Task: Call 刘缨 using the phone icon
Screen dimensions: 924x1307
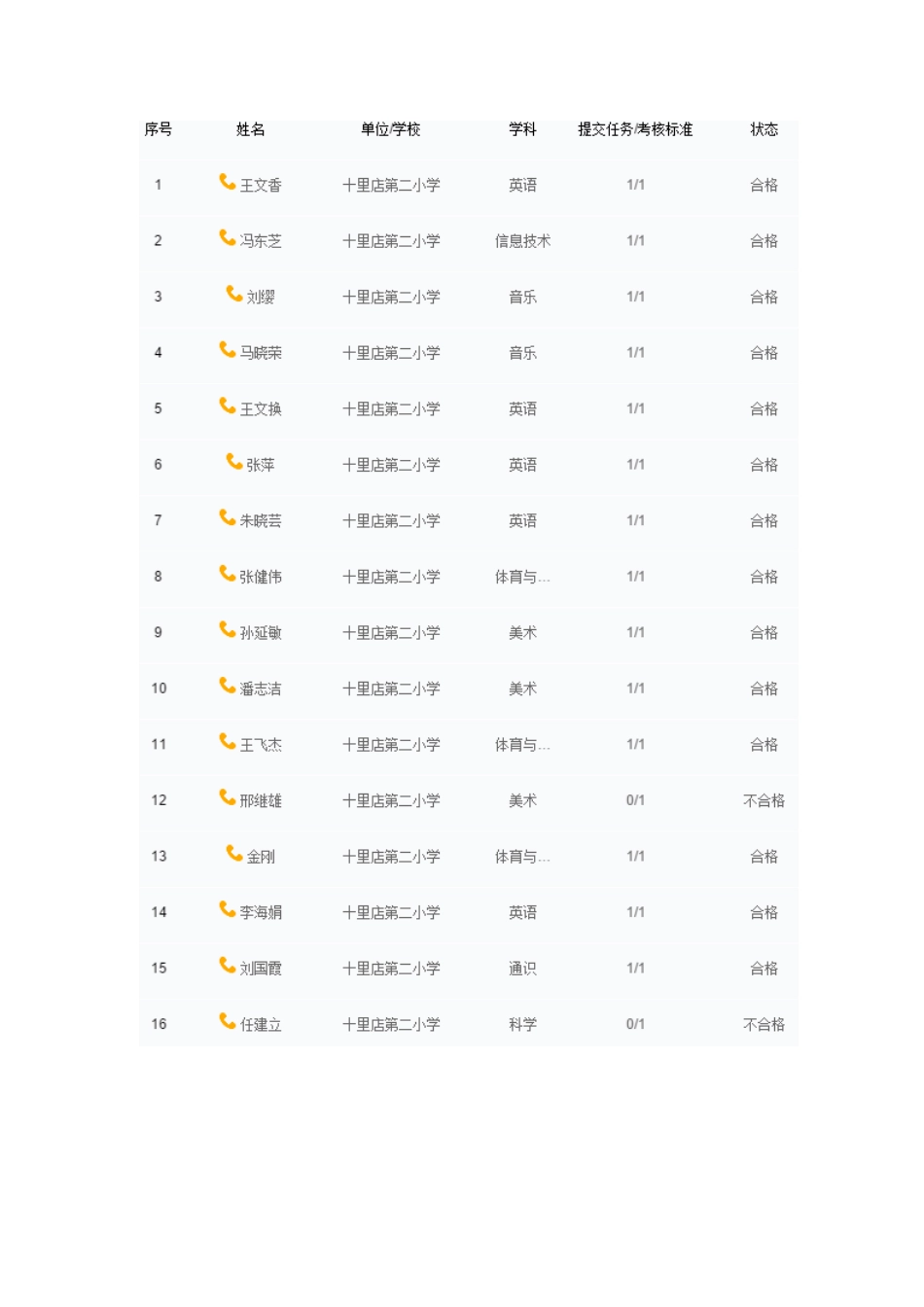Action: pos(234,294)
